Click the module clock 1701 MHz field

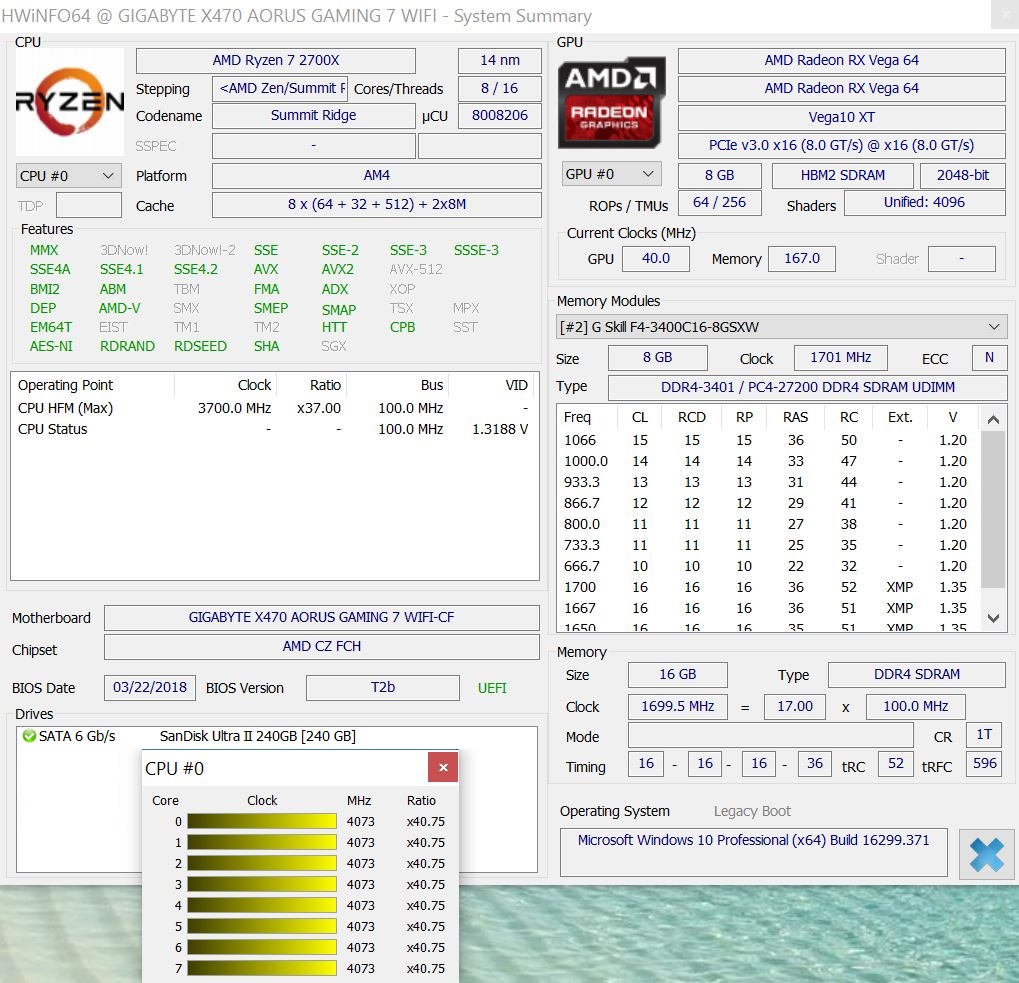point(840,357)
